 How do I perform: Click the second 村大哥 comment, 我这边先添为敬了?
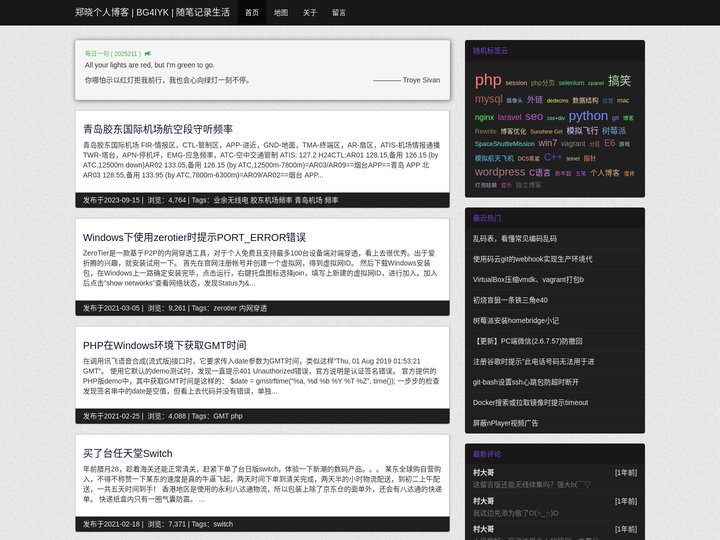pos(516,513)
